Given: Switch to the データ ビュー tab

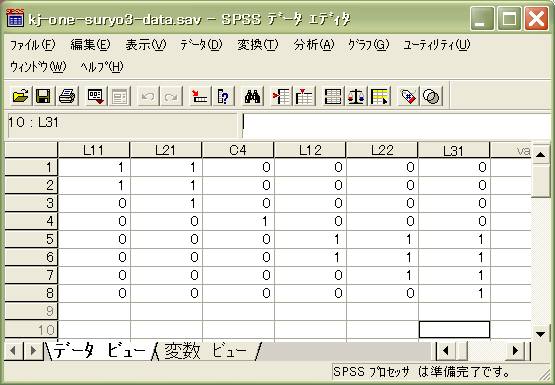Looking at the screenshot, I should pyautogui.click(x=100, y=351).
